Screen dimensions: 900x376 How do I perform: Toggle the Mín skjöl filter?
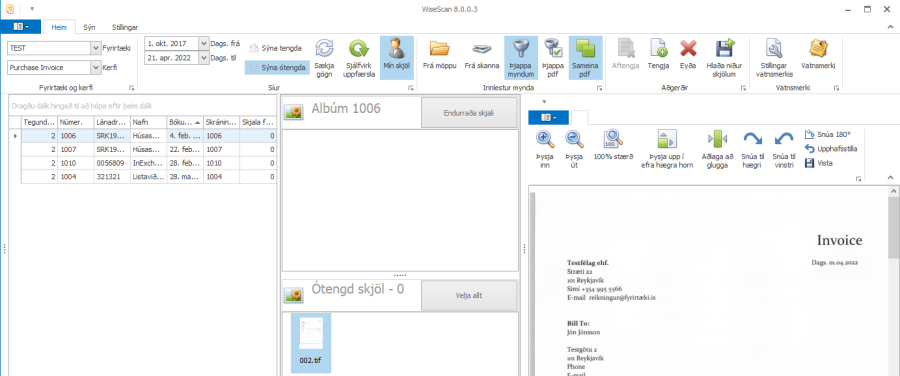coord(397,58)
